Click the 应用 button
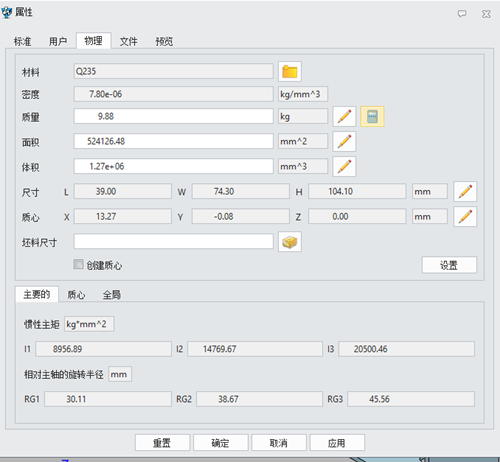The image size is (500, 462). click(337, 443)
